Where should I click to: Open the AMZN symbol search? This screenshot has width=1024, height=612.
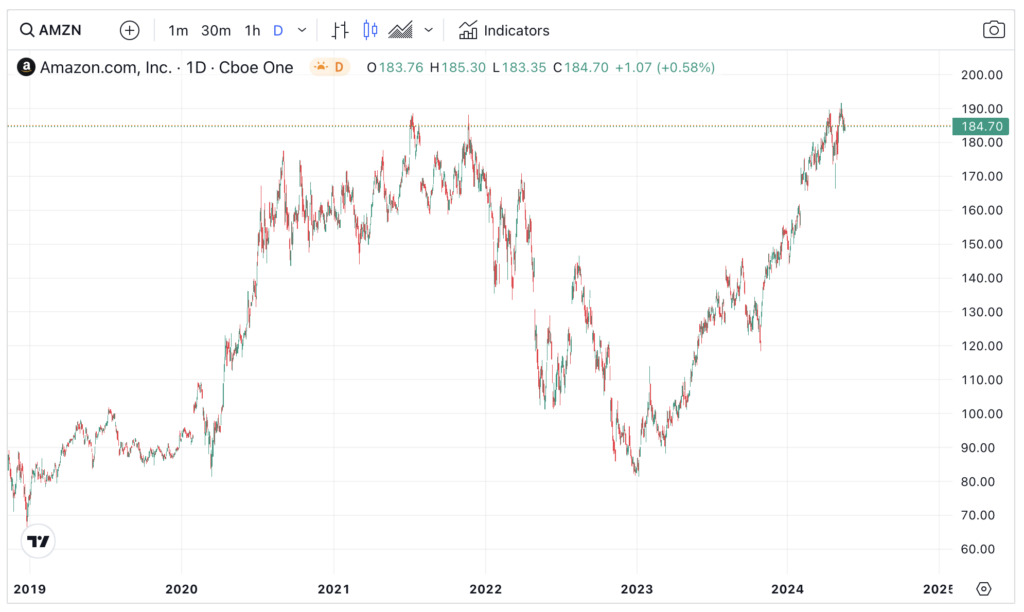[x=51, y=30]
